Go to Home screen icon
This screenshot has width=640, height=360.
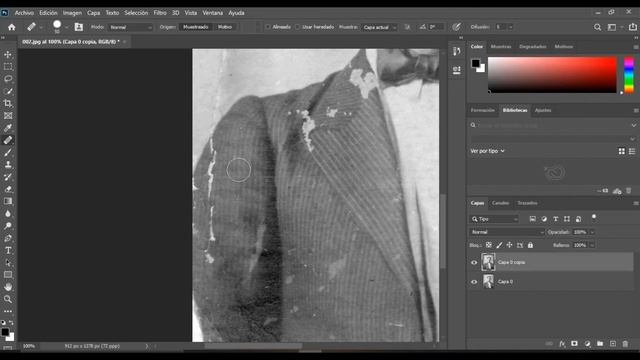pos(11,27)
